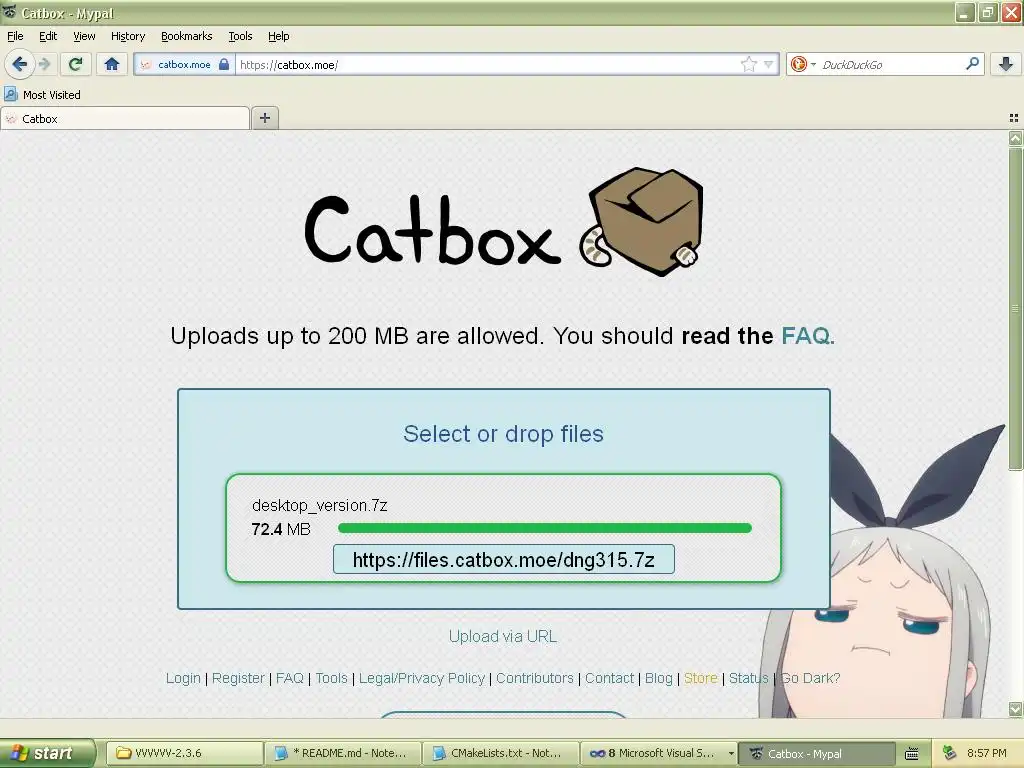This screenshot has width=1024, height=768.
Task: Switch to README.md Notepad window in taskbar
Action: 343,754
